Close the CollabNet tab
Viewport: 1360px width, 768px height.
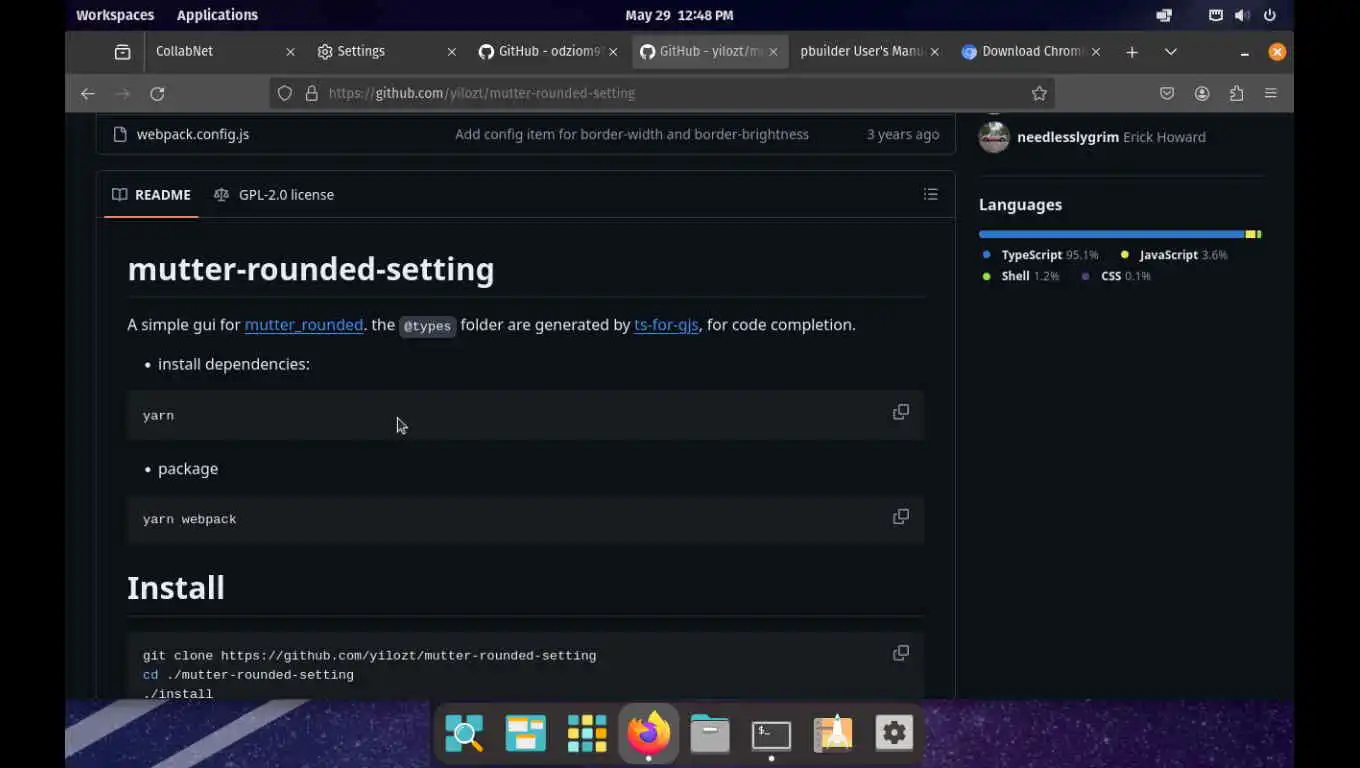[x=290, y=52]
